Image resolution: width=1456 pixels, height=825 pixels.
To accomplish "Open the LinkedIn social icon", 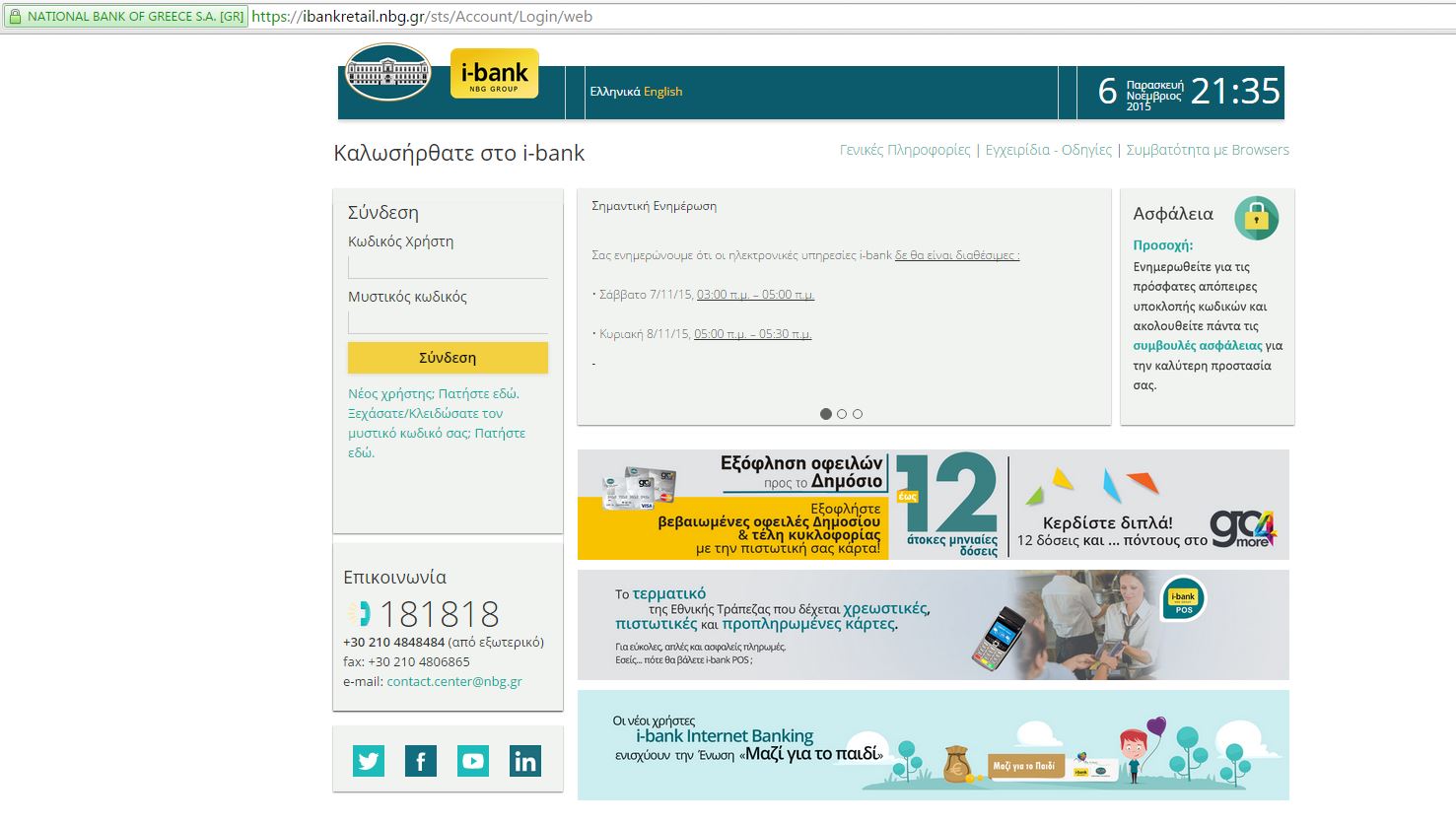I will pyautogui.click(x=525, y=761).
